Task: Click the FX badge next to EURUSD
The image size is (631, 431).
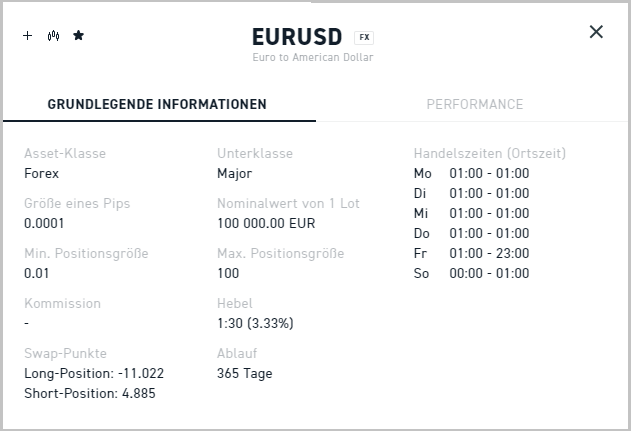Action: tap(364, 37)
